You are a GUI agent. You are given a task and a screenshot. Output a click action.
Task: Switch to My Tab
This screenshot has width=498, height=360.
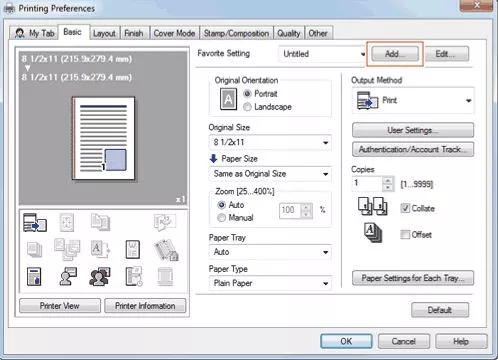coord(34,33)
